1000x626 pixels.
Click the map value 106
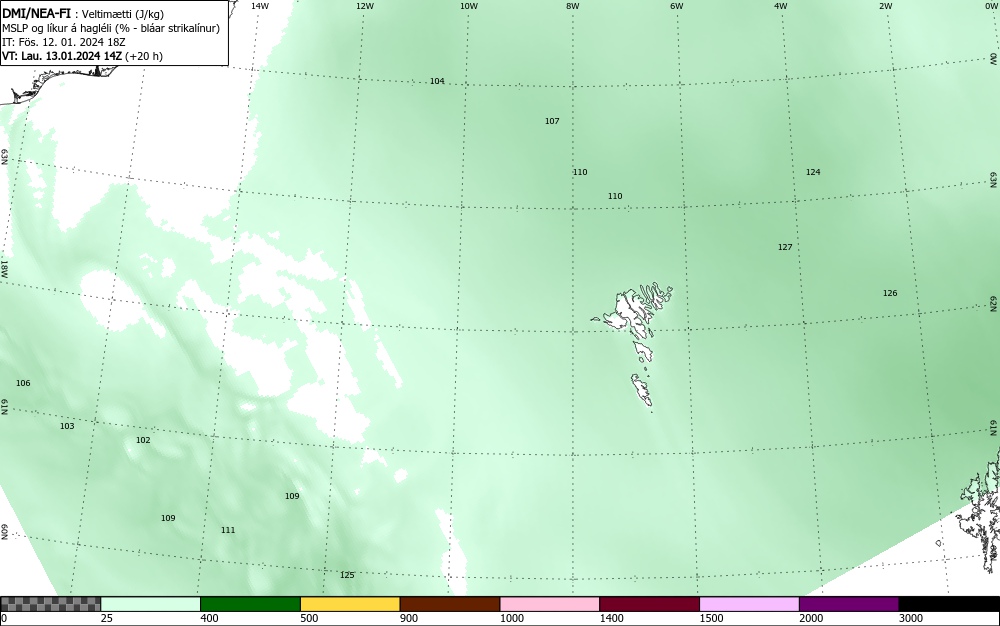click(x=23, y=382)
